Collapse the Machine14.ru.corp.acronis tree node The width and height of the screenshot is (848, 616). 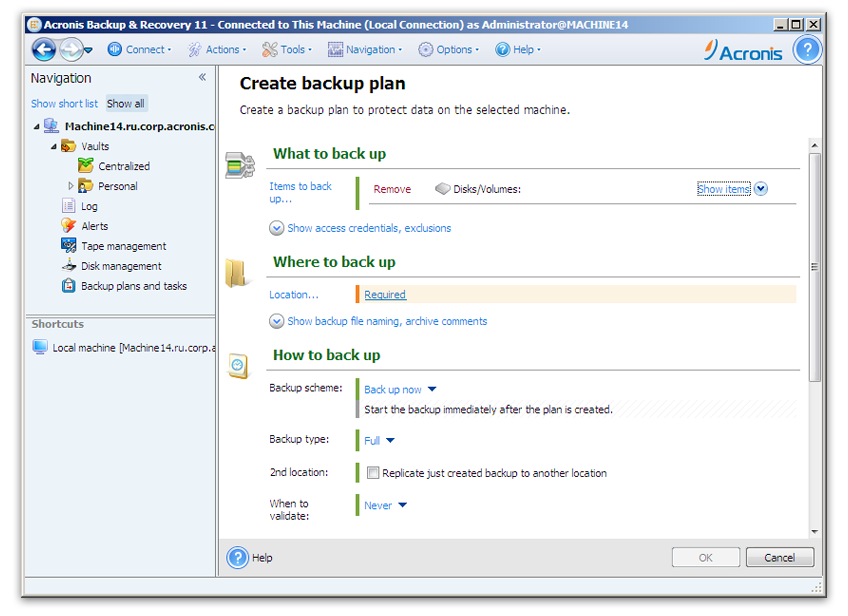(36, 127)
